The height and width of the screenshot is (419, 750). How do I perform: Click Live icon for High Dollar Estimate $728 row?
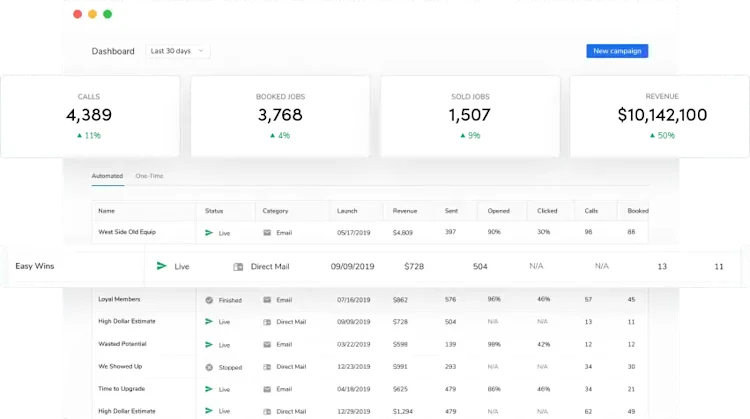coord(209,321)
